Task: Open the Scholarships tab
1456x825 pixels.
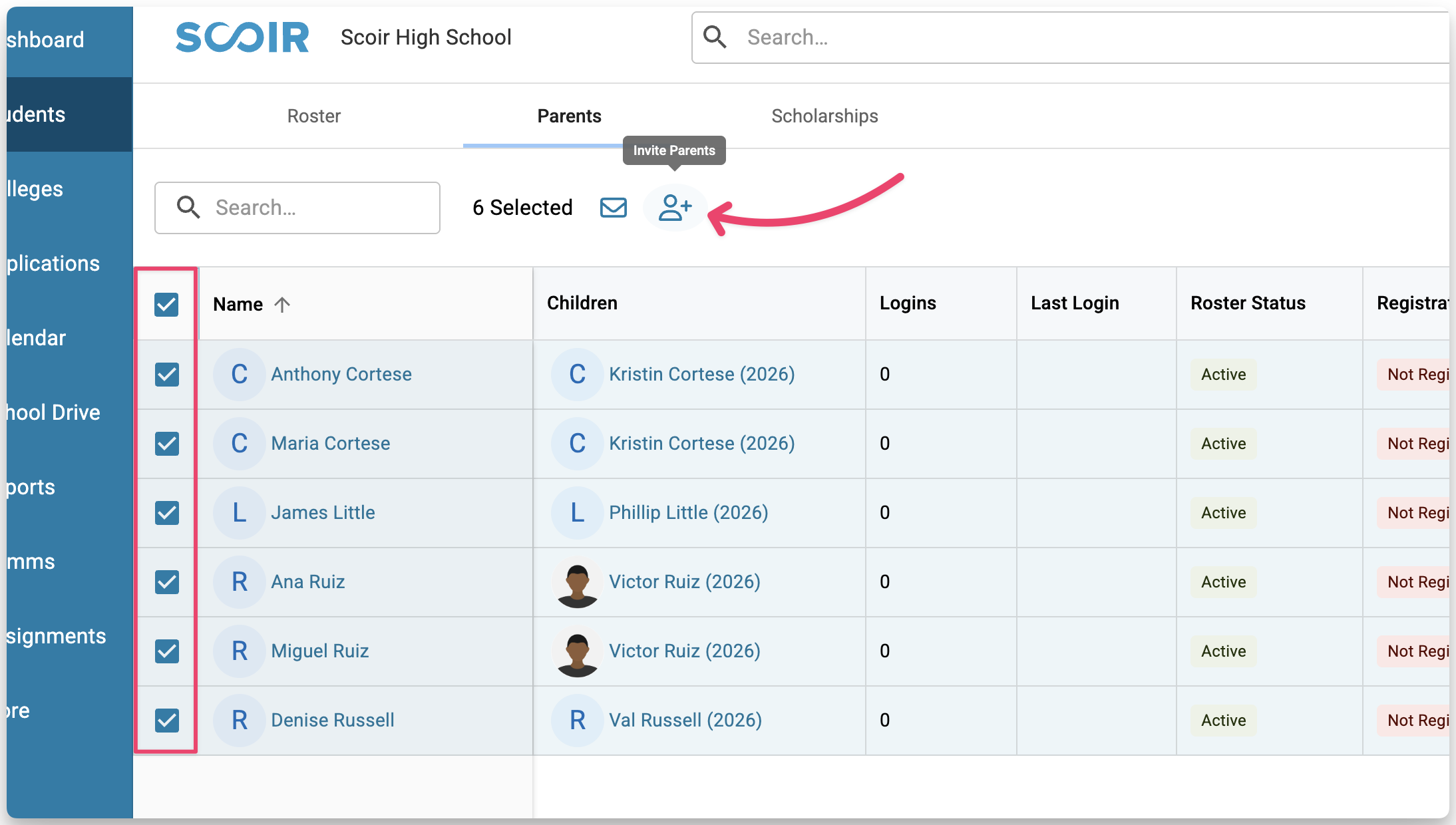Action: (x=824, y=116)
